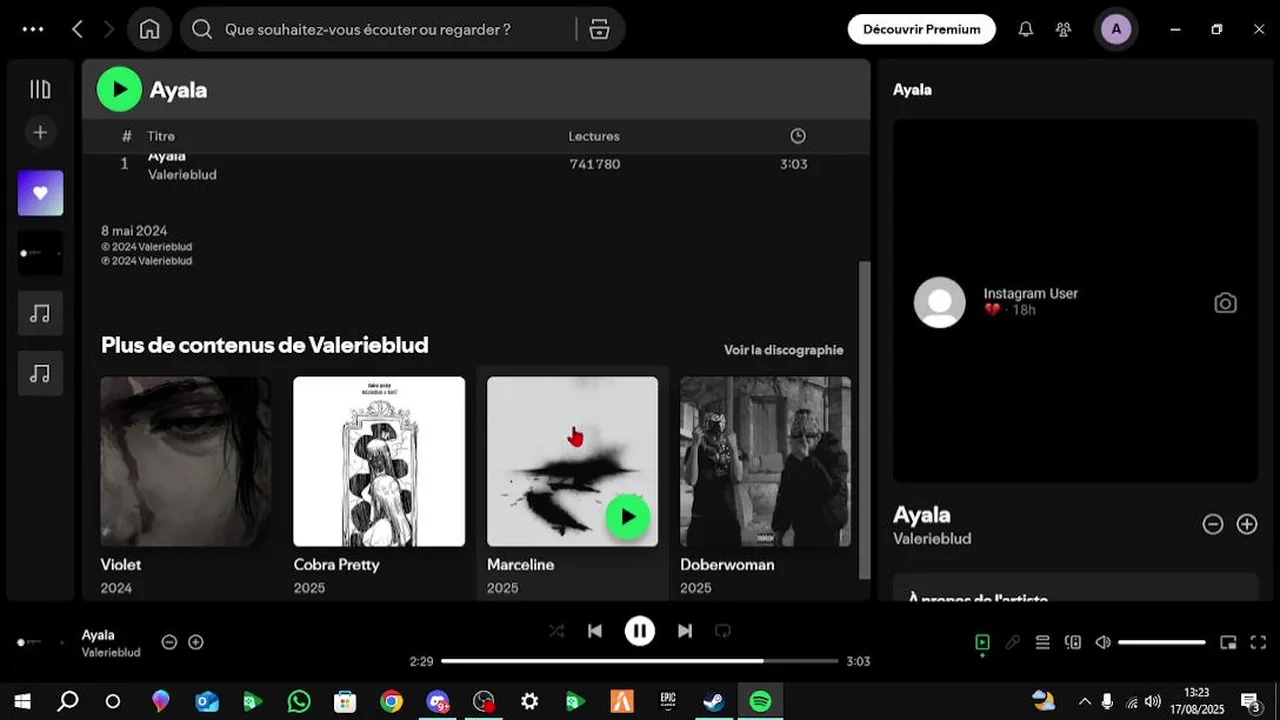
Task: Open the queue icon
Action: tap(1042, 642)
